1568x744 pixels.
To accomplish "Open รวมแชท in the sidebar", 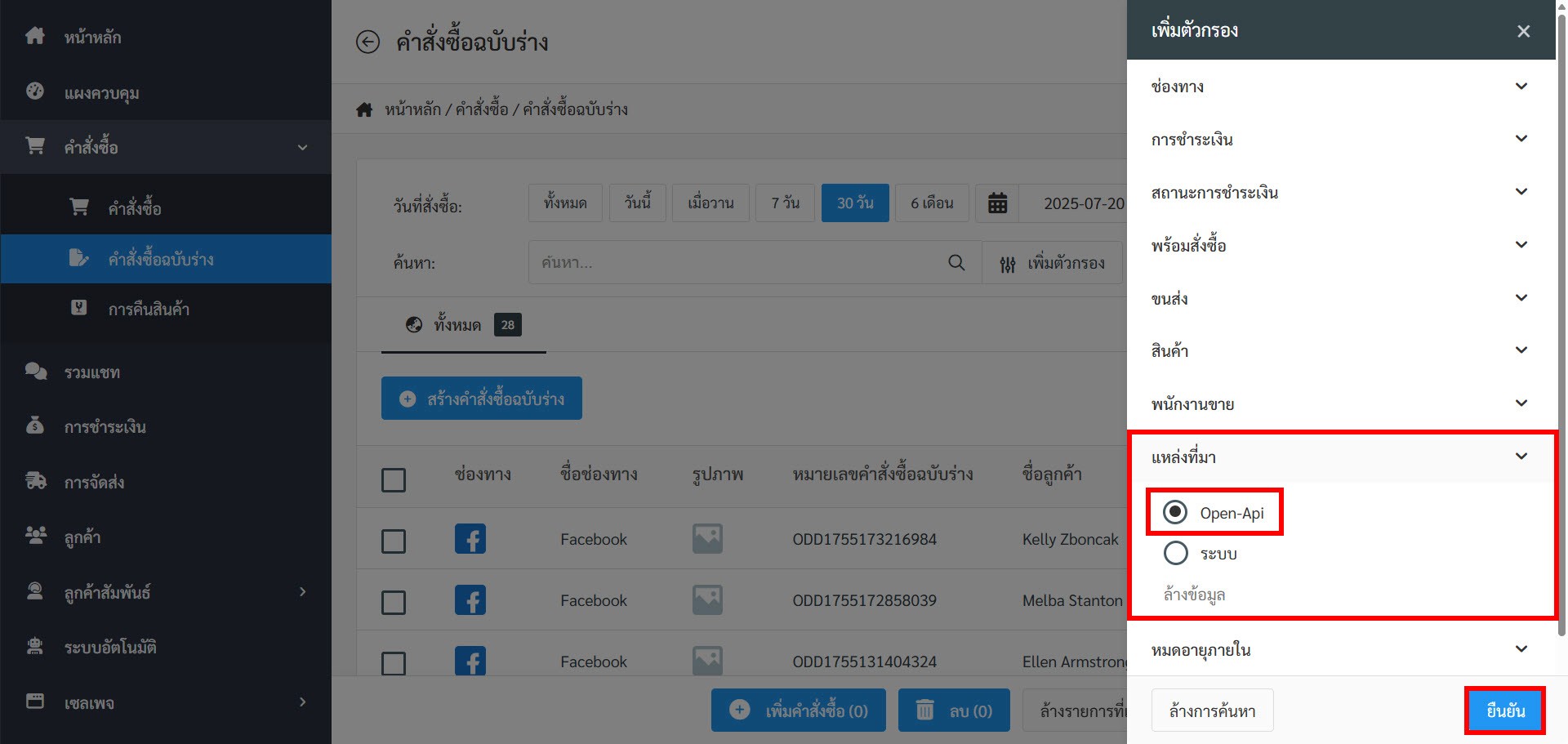I will (166, 372).
